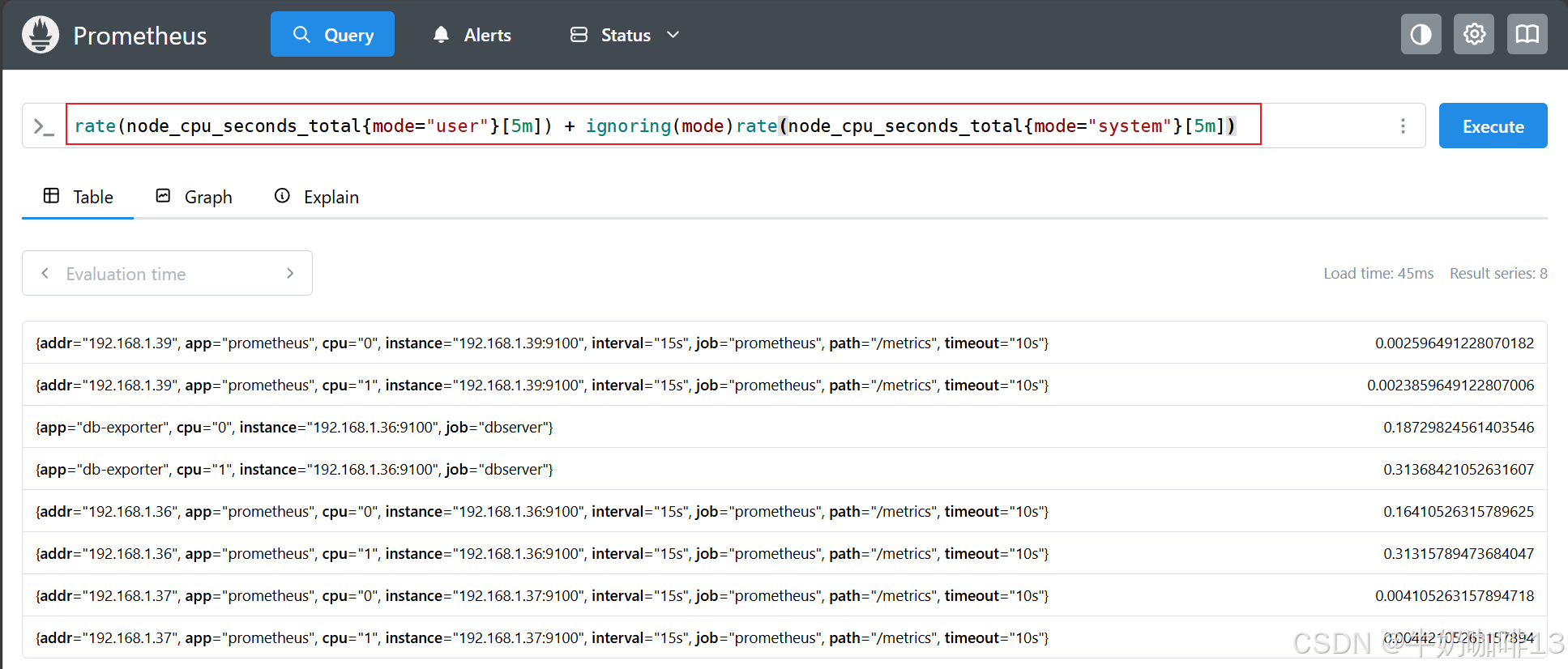Click the Prometheus title text
The height and width of the screenshot is (669, 1568).
pos(139,36)
